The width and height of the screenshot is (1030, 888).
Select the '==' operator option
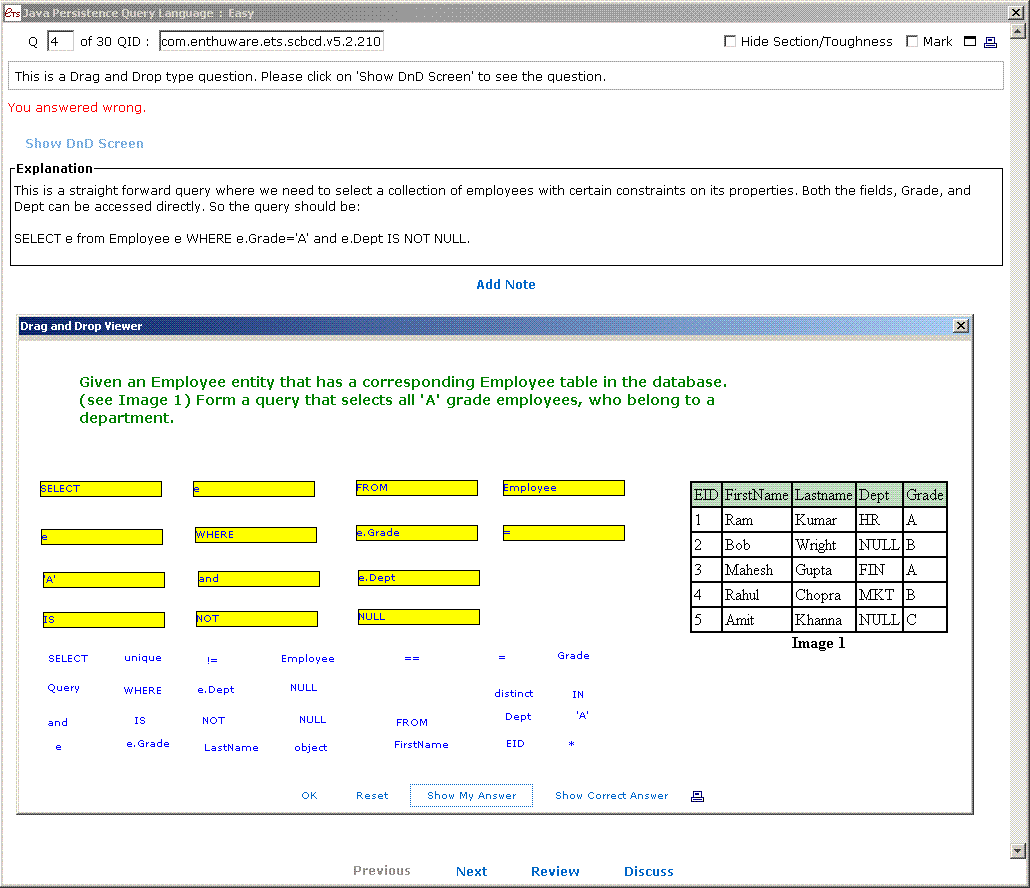tap(412, 657)
